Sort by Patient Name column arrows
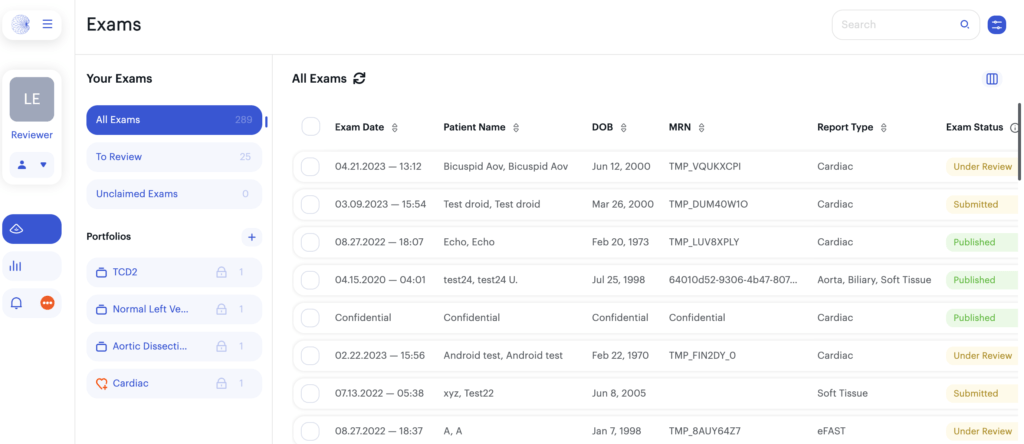This screenshot has height=444, width=1024. pyautogui.click(x=516, y=128)
